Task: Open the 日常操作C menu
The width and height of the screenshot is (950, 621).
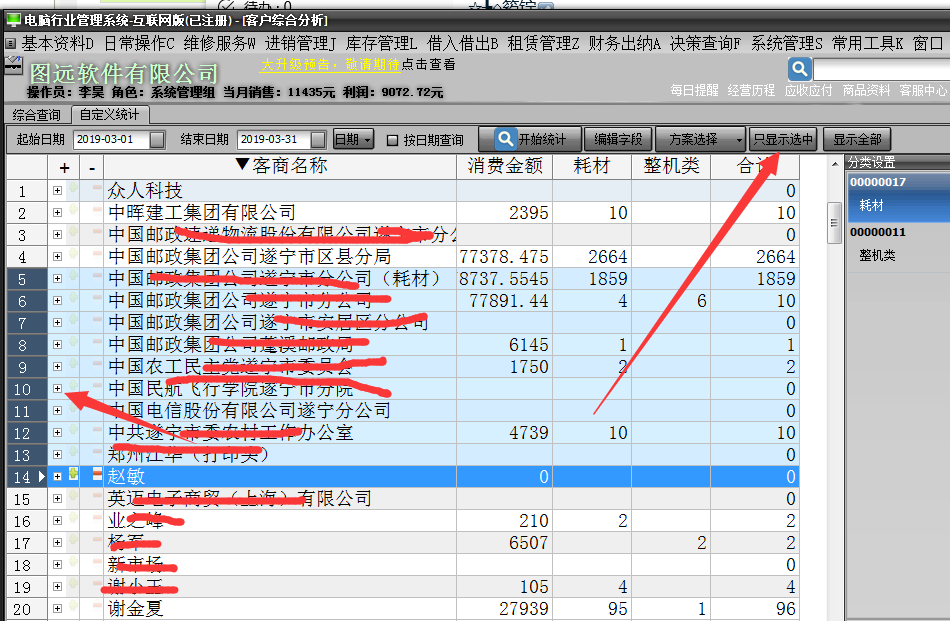Action: pos(139,44)
